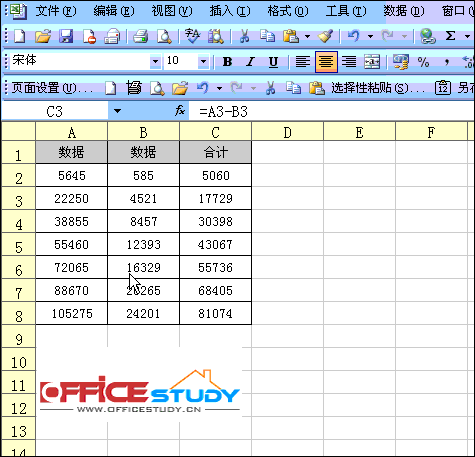This screenshot has width=475, height=457.
Task: Click the 页面设置(U)... button
Action: pos(52,88)
